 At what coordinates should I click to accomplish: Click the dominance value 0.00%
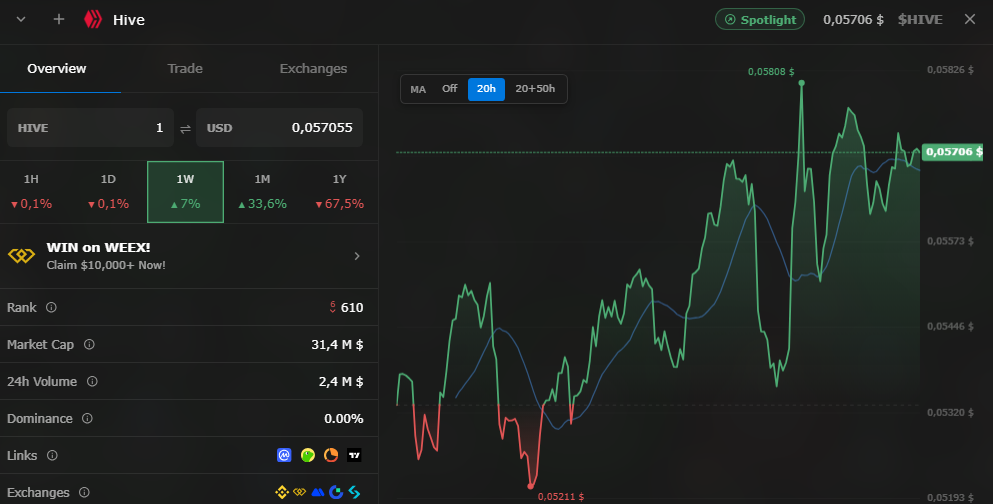344,419
